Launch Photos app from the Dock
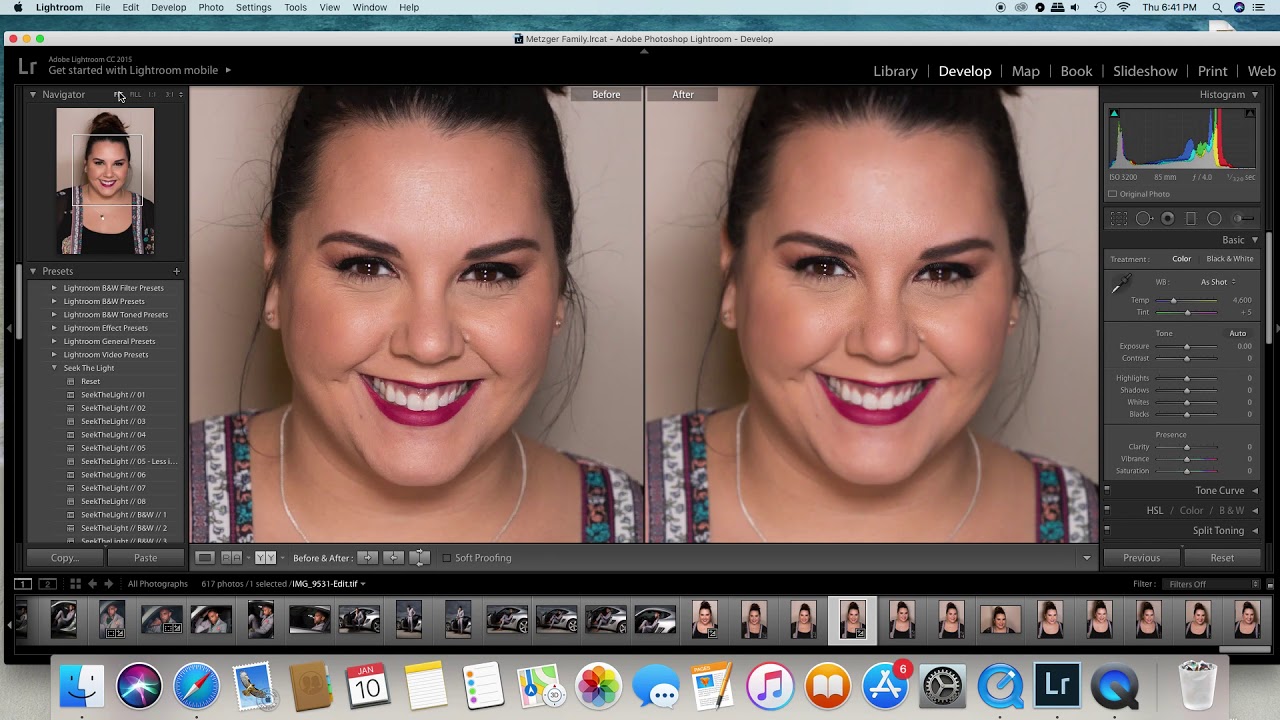This screenshot has width=1280, height=720. point(598,686)
